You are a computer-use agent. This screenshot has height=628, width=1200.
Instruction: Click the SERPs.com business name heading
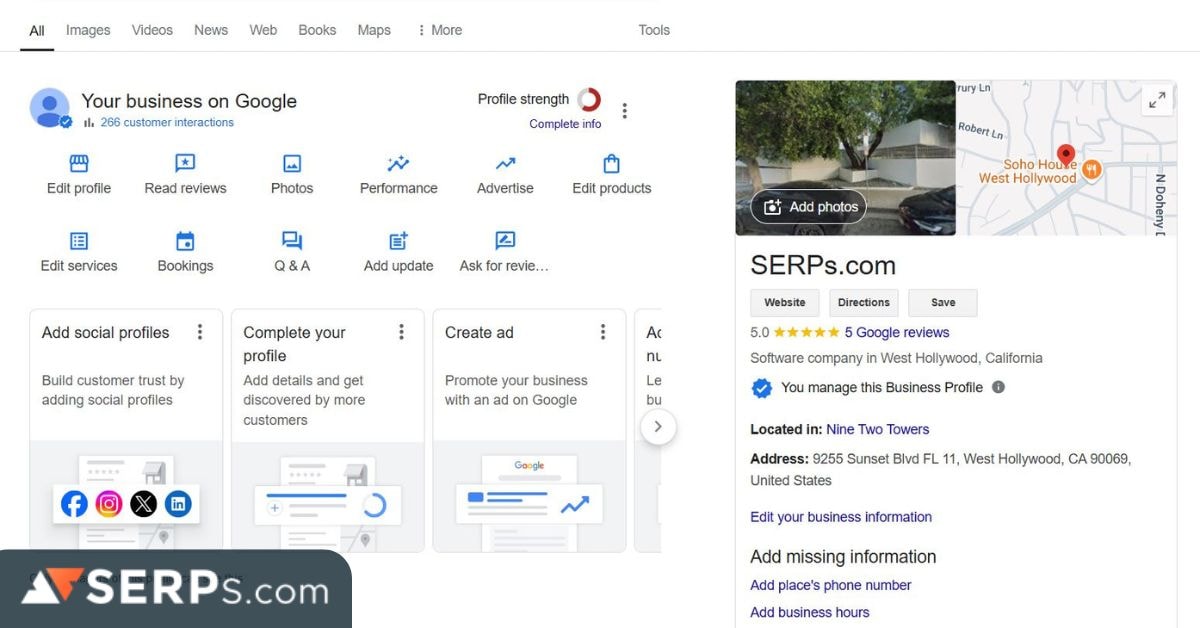coord(823,265)
